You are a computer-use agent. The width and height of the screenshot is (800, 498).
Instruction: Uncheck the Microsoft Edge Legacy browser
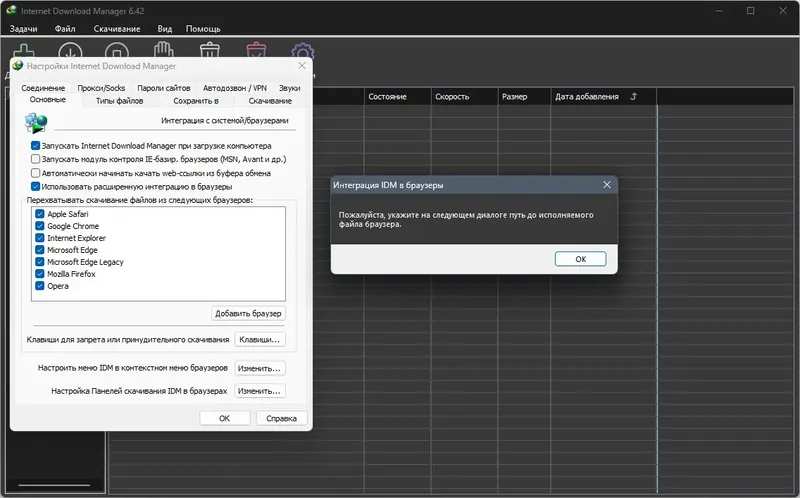(x=40, y=262)
